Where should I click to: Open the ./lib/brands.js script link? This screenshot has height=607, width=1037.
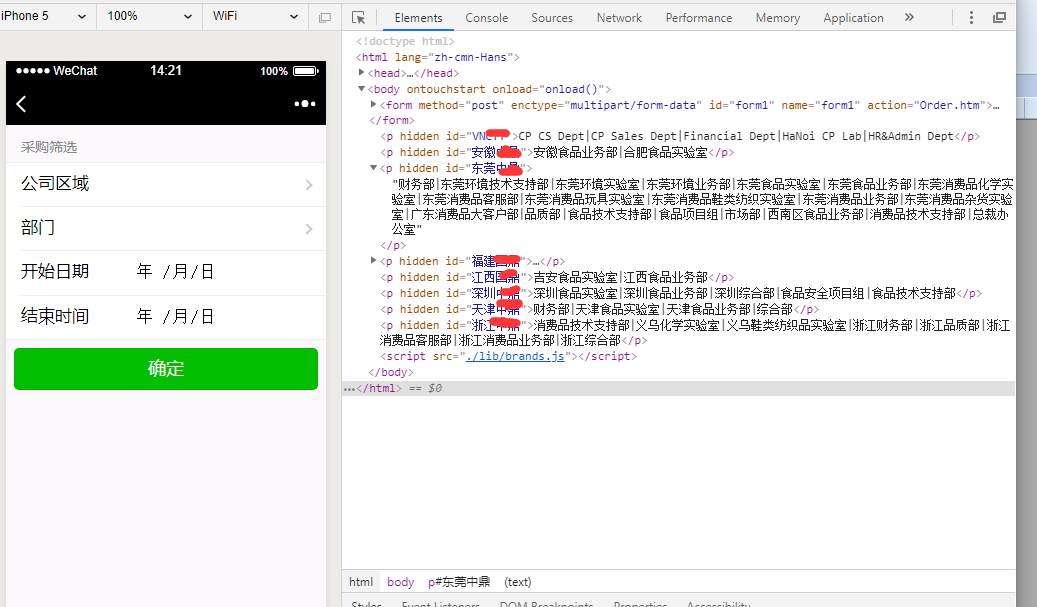pos(515,356)
